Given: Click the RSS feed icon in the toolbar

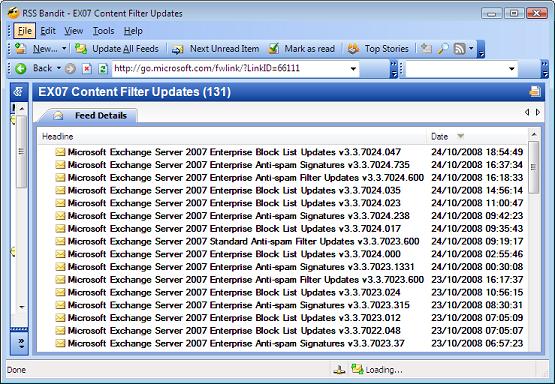Looking at the screenshot, I should point(459,48).
